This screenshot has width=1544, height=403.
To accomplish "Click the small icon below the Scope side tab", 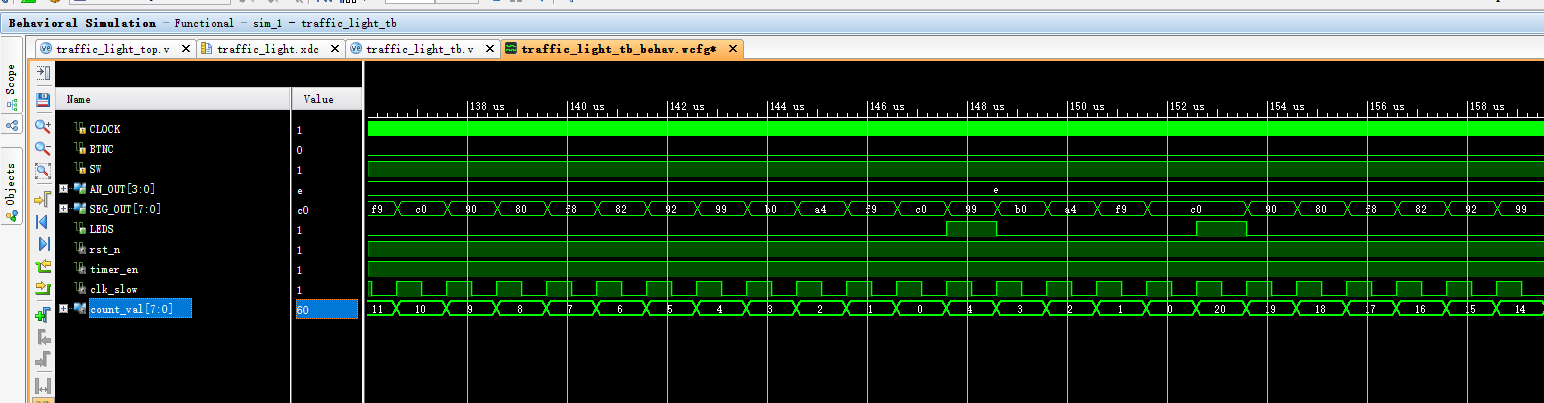I will pyautogui.click(x=12, y=126).
